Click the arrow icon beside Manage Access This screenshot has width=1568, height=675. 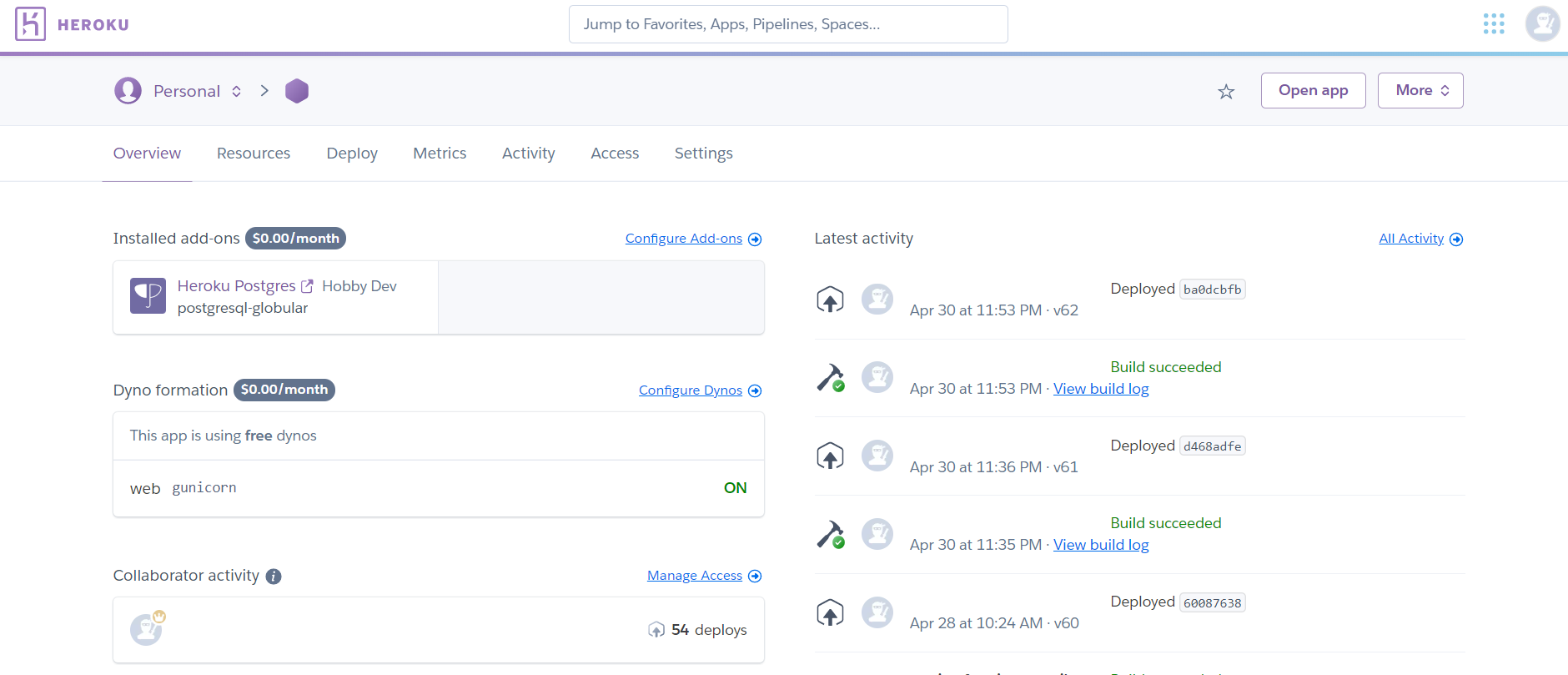point(755,577)
